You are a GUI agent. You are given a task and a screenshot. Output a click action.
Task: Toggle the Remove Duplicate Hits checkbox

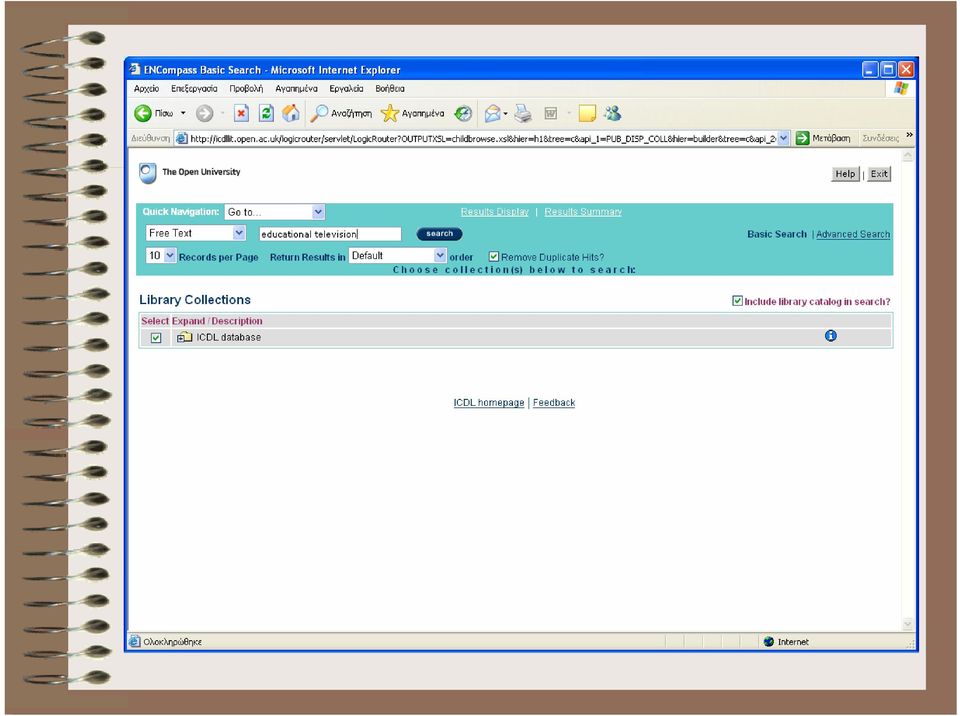(x=493, y=257)
